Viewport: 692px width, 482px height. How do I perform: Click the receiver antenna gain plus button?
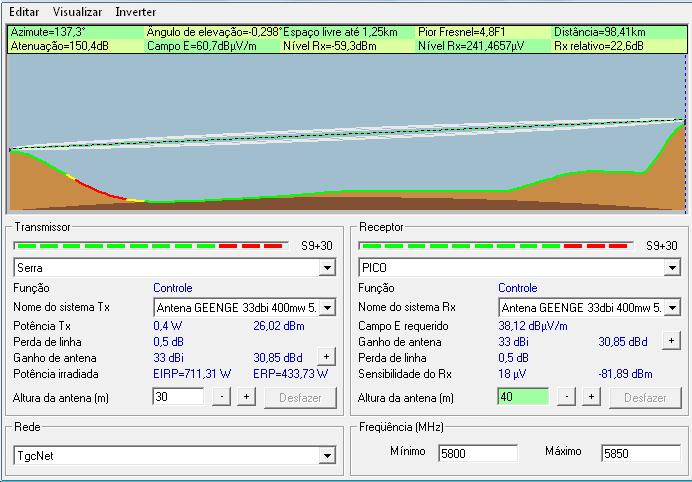click(x=671, y=341)
